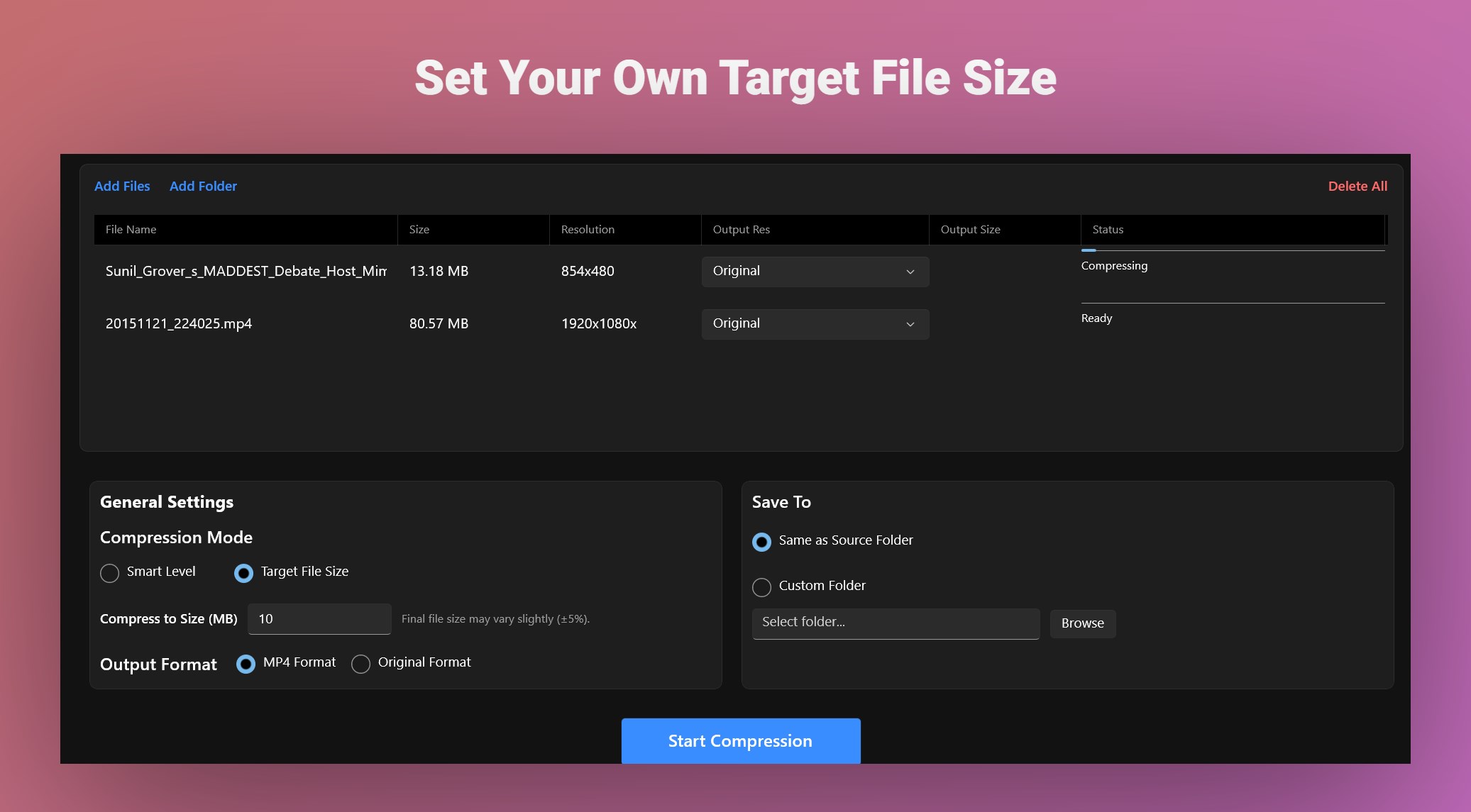Click Delete All to clear the list

coord(1357,186)
